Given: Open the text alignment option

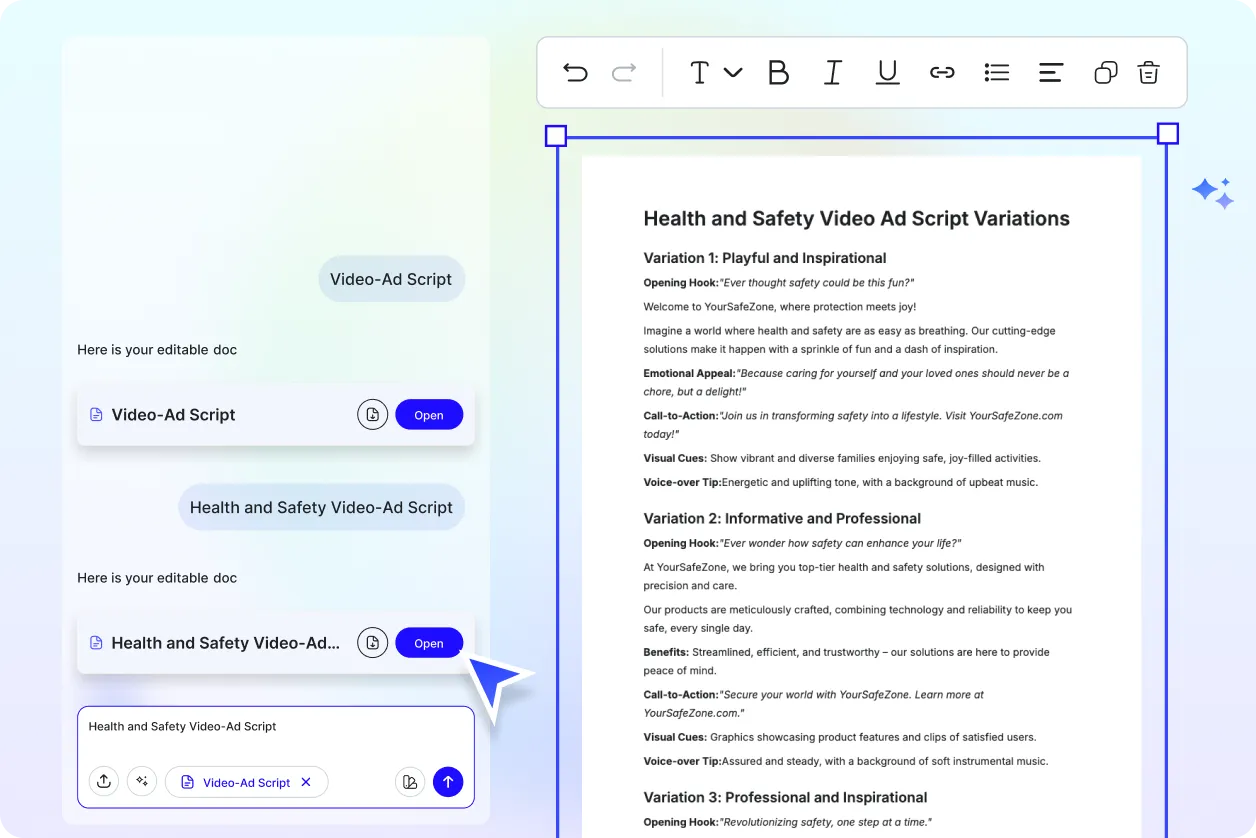Looking at the screenshot, I should point(1050,72).
